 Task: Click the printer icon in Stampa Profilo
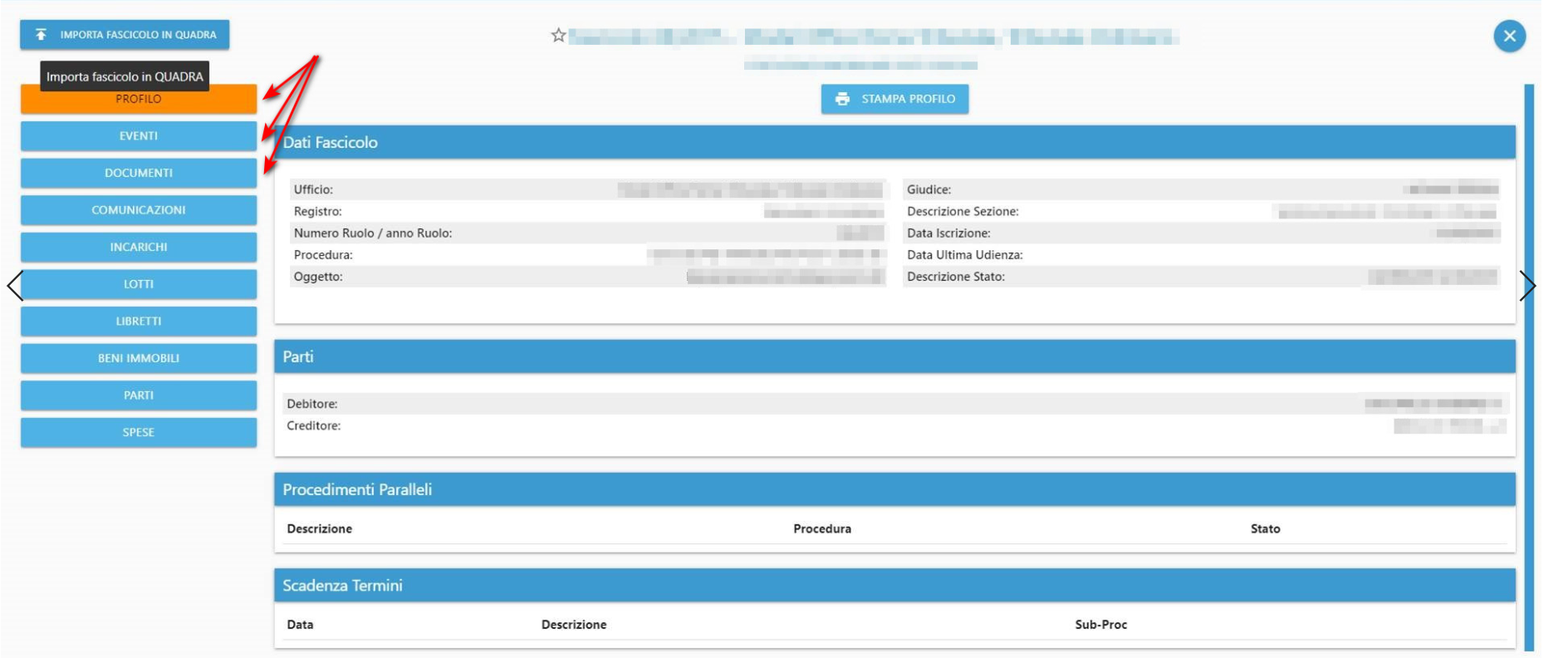[x=842, y=99]
